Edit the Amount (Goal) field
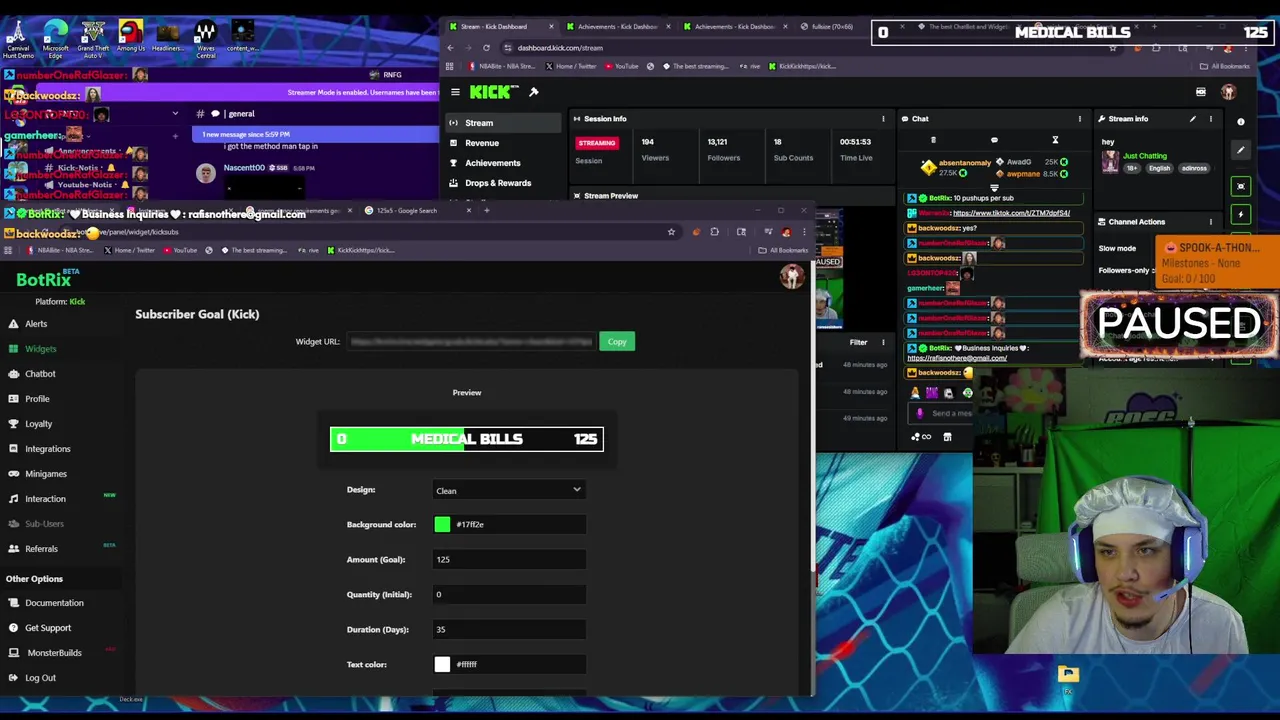This screenshot has width=1280, height=720. 508,559
